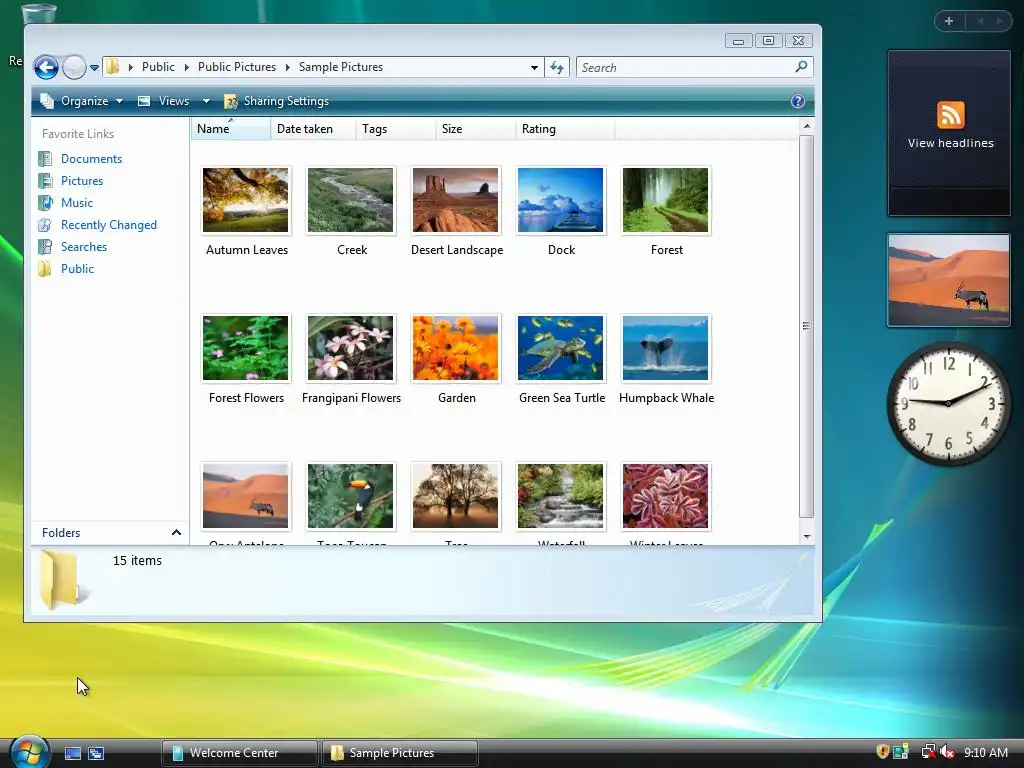Click the 9:10 AM taskbar clock
Screen dimensions: 1024x768
[985, 752]
